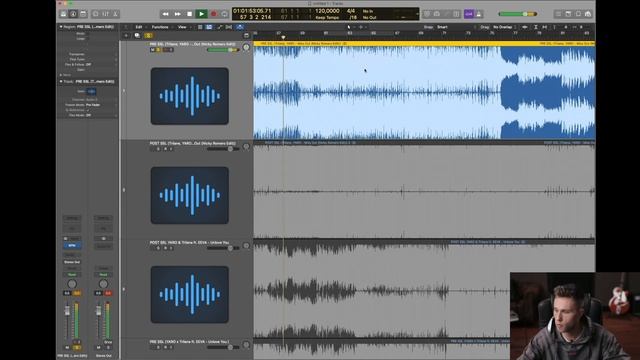Open the List Editors icon
Viewport: 640px width, 360px height.
coord(558,14)
